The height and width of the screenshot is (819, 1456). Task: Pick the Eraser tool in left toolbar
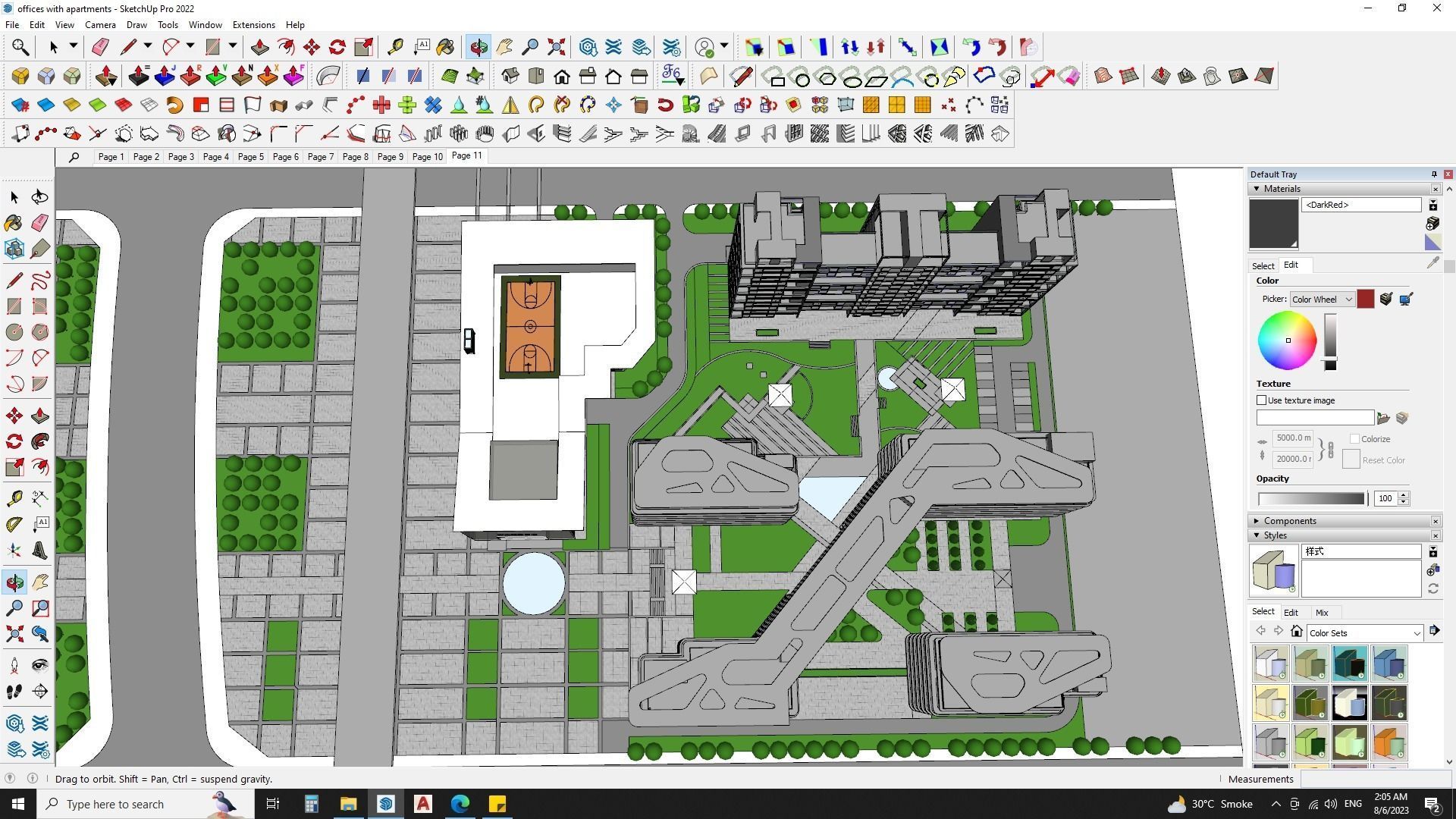pos(40,223)
